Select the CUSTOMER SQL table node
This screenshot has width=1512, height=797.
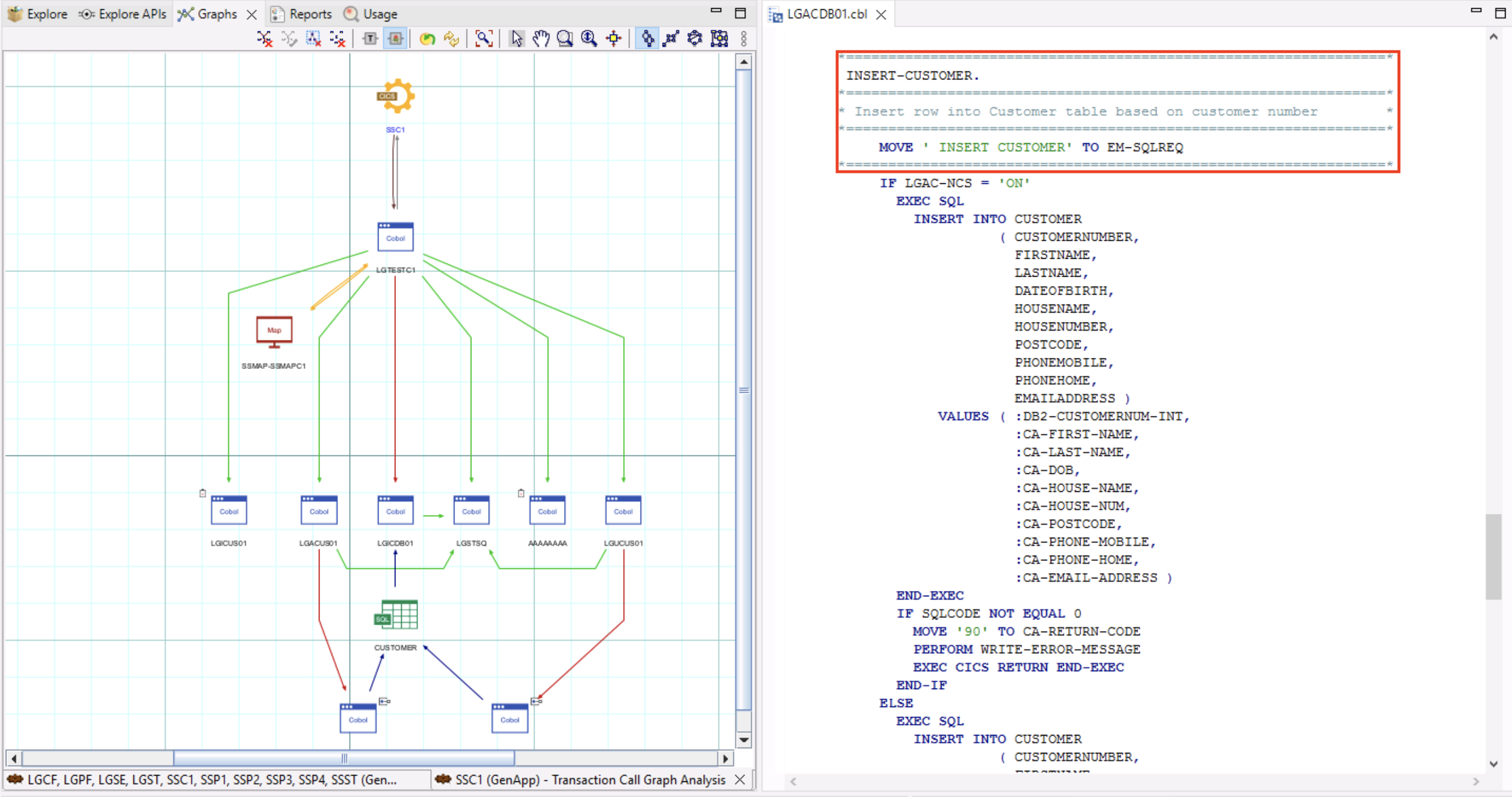tap(397, 615)
